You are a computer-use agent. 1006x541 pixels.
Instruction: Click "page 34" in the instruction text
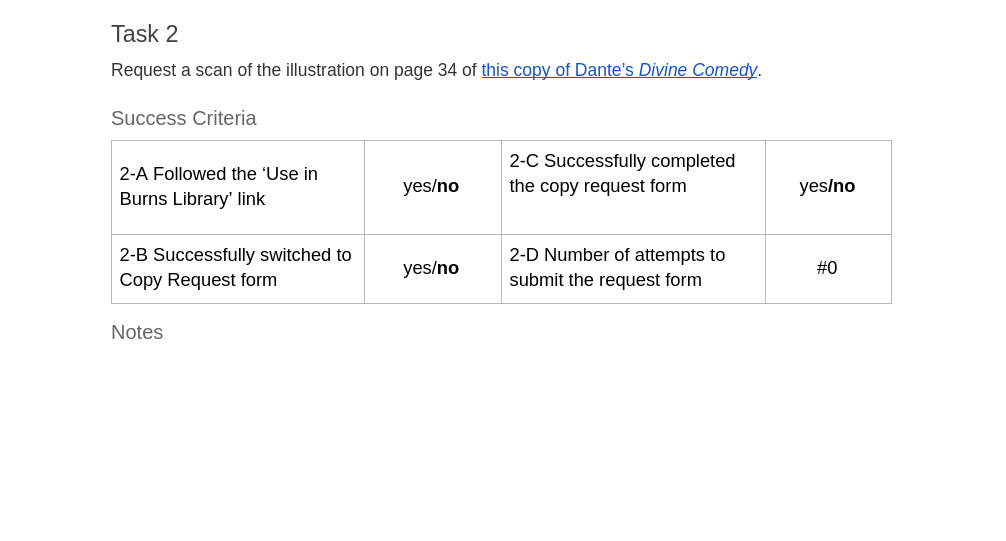[x=427, y=71]
